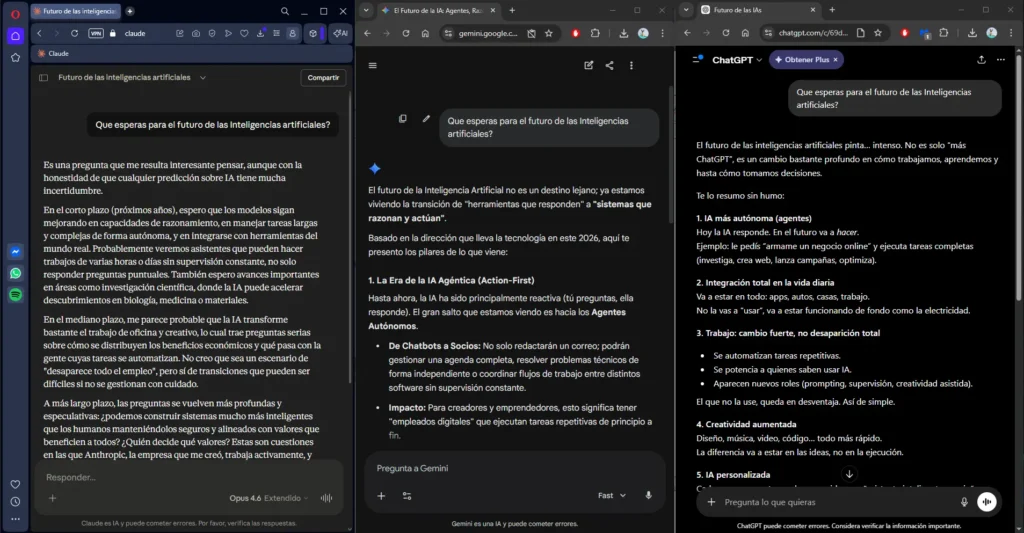
Task: Click the Claude chat scrollbar
Action: (x=350, y=238)
